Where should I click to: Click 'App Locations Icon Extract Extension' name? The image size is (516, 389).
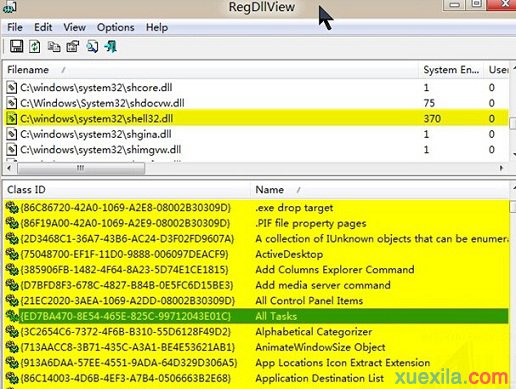343,362
